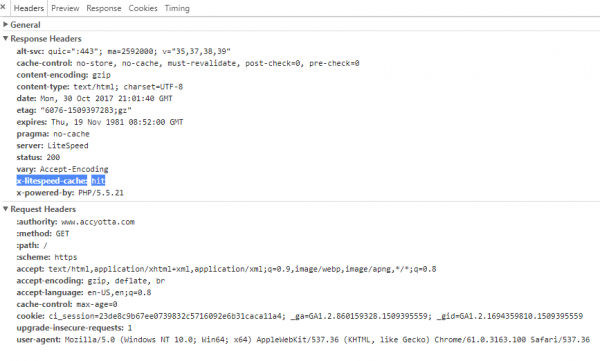
Task: Click the status 200 line
Action: pyautogui.click(x=38, y=157)
